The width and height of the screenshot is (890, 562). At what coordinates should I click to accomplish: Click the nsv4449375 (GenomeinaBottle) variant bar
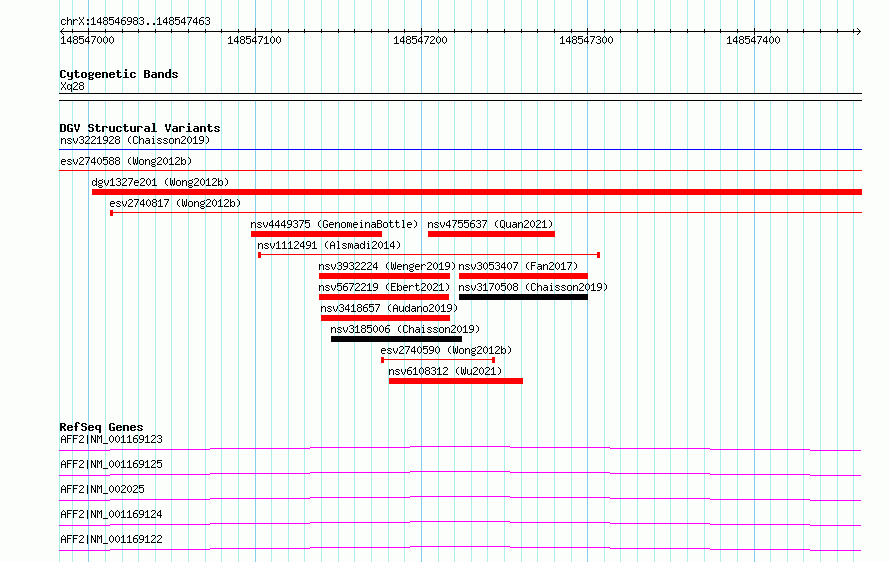coord(316,234)
